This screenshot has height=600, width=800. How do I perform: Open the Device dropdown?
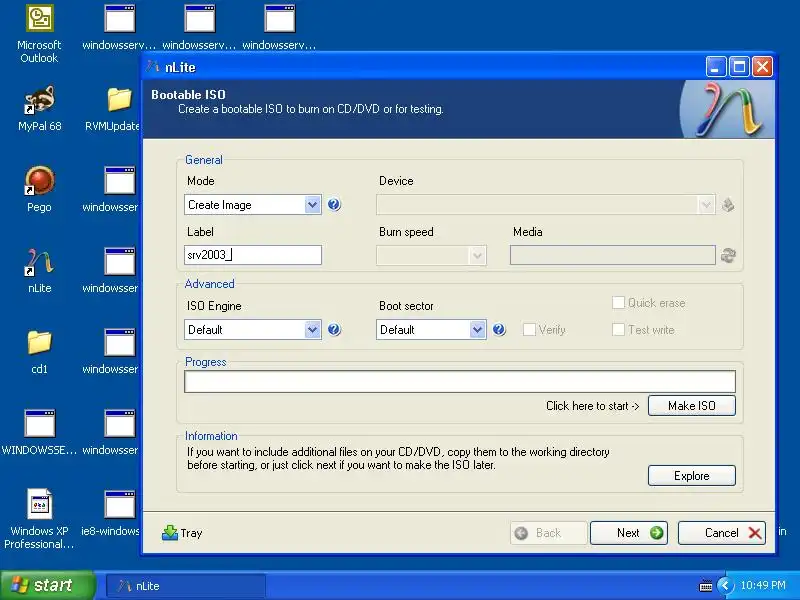pyautogui.click(x=545, y=205)
